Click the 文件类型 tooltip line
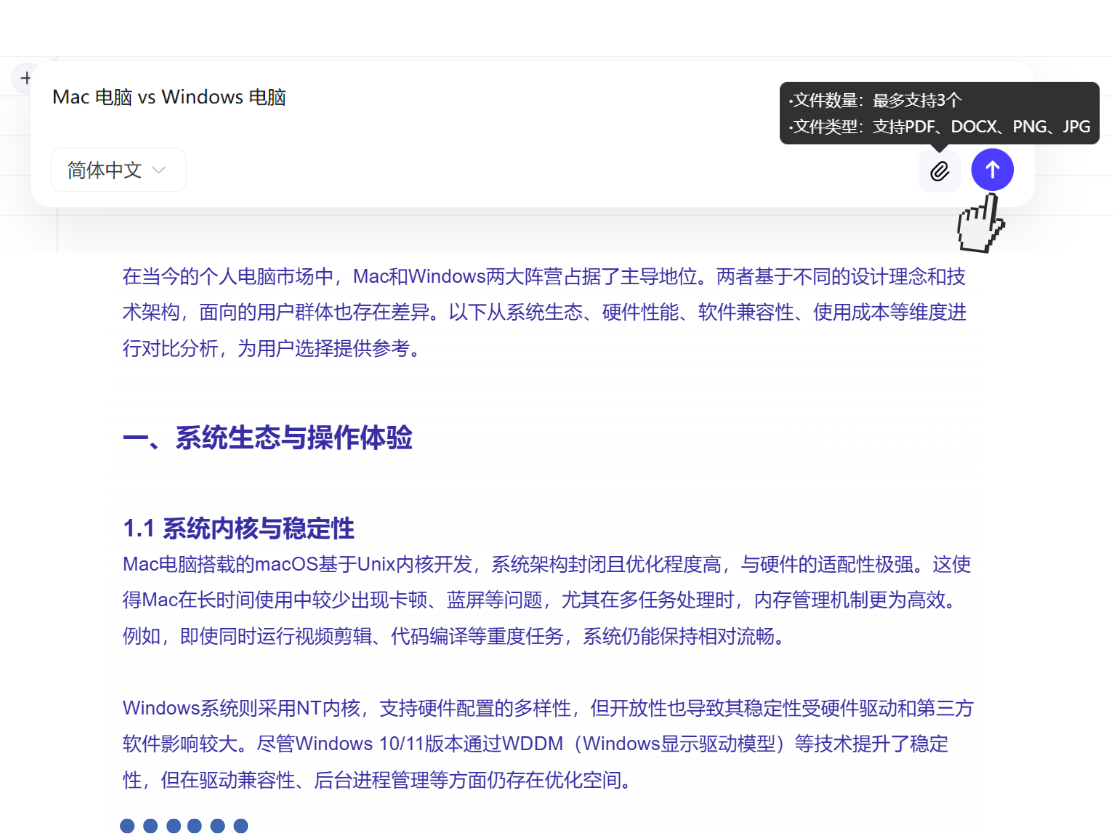Image resolution: width=1120 pixels, height=840 pixels. (935, 127)
